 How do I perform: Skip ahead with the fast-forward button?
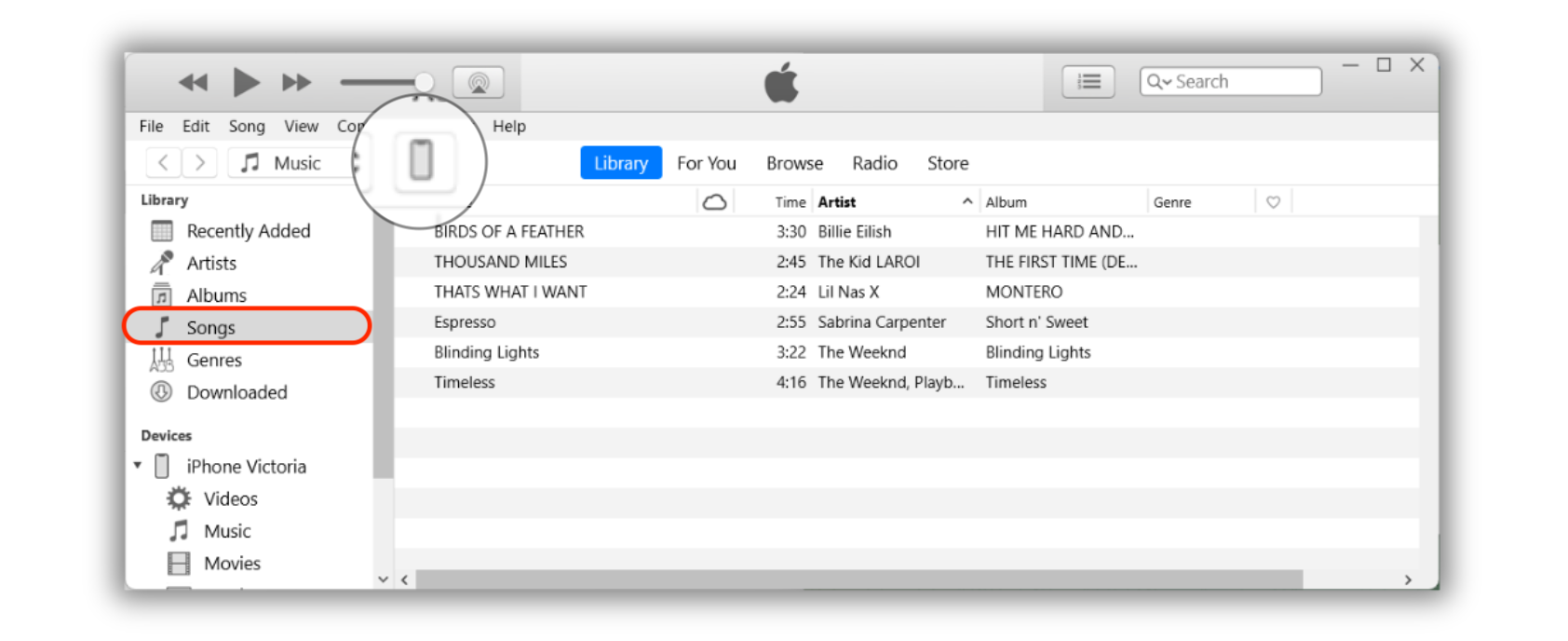point(296,83)
